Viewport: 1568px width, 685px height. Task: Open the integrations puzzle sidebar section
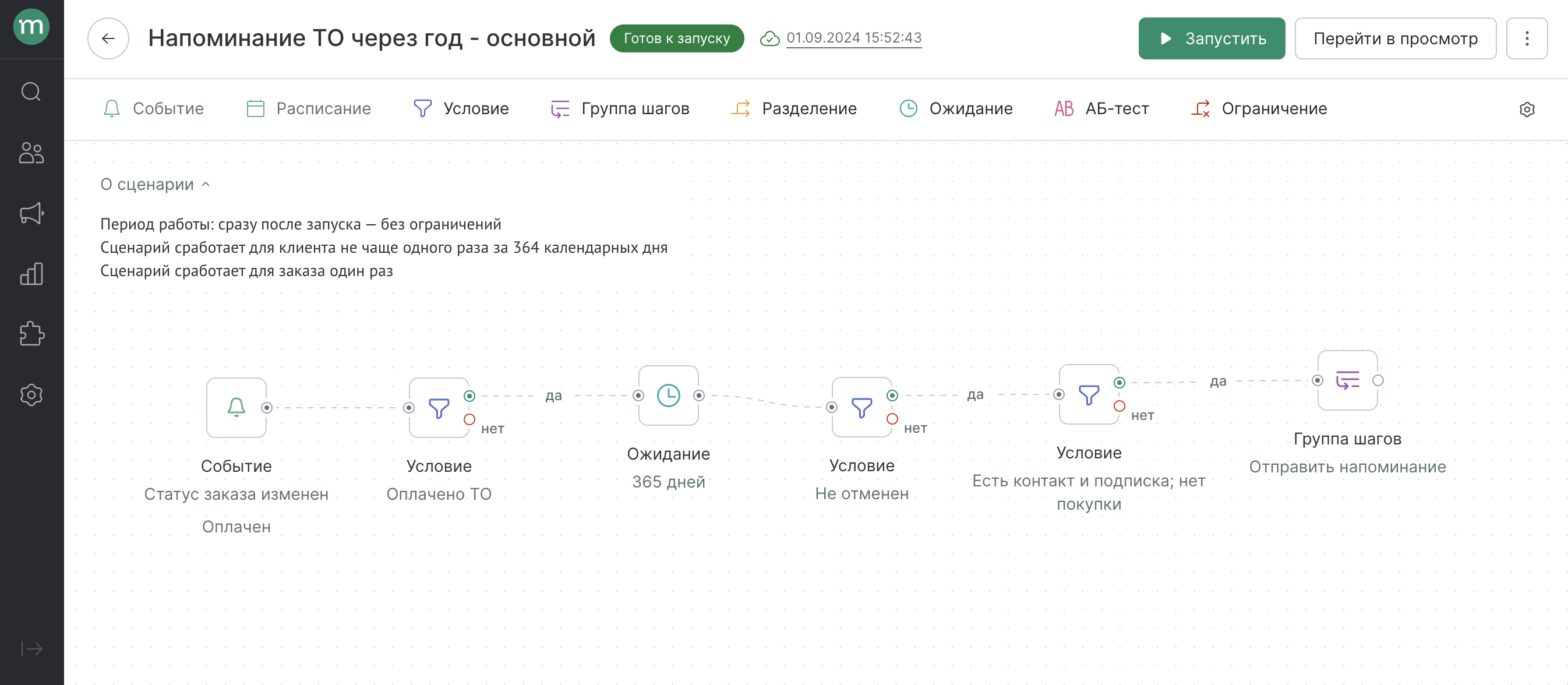coord(31,334)
